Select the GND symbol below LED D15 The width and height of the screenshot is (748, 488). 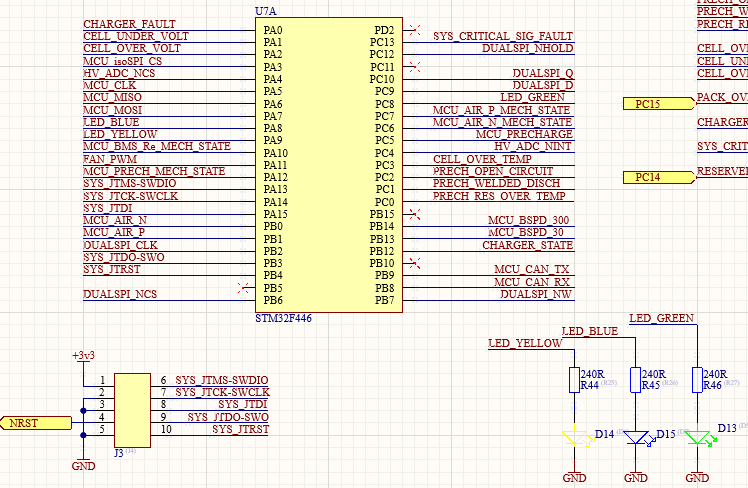[635, 475]
